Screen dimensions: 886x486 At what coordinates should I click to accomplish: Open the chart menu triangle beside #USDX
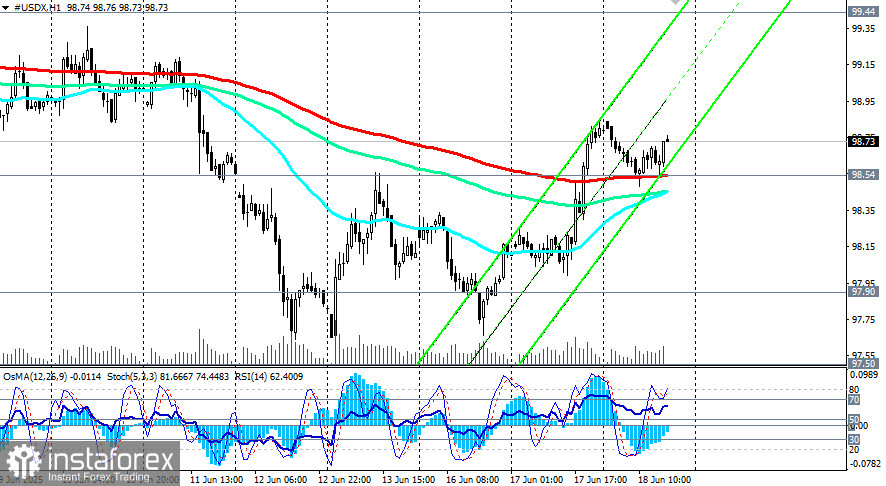[5, 8]
